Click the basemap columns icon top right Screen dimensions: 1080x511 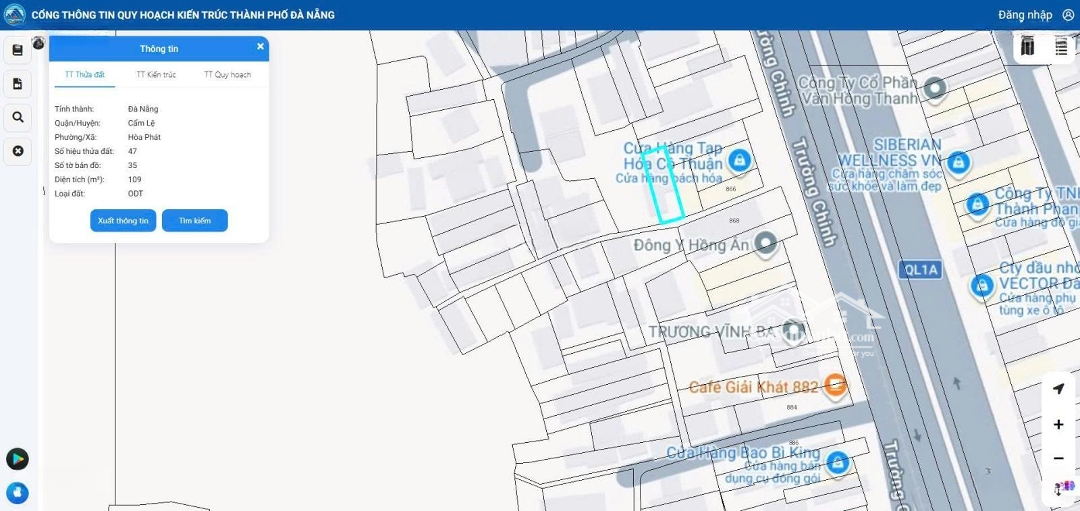pos(1028,47)
